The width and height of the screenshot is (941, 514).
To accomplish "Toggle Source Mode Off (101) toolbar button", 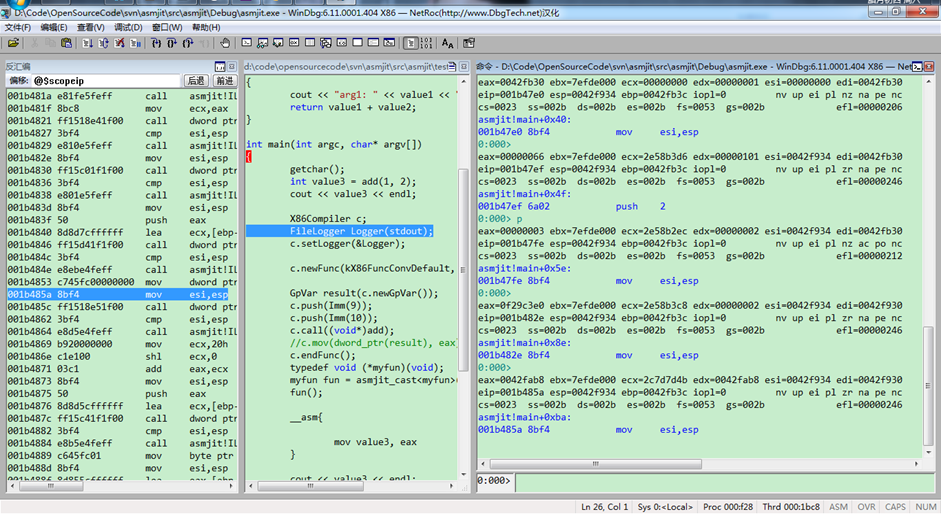I will [x=426, y=43].
